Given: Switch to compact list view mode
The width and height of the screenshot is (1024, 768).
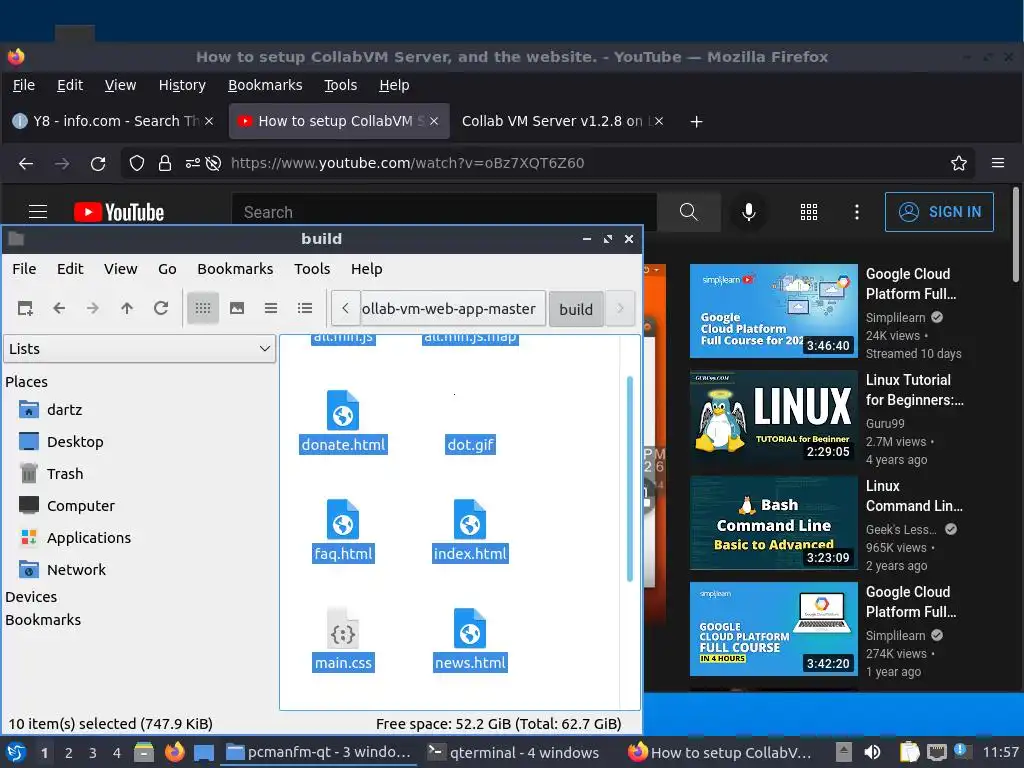Looking at the screenshot, I should (271, 308).
